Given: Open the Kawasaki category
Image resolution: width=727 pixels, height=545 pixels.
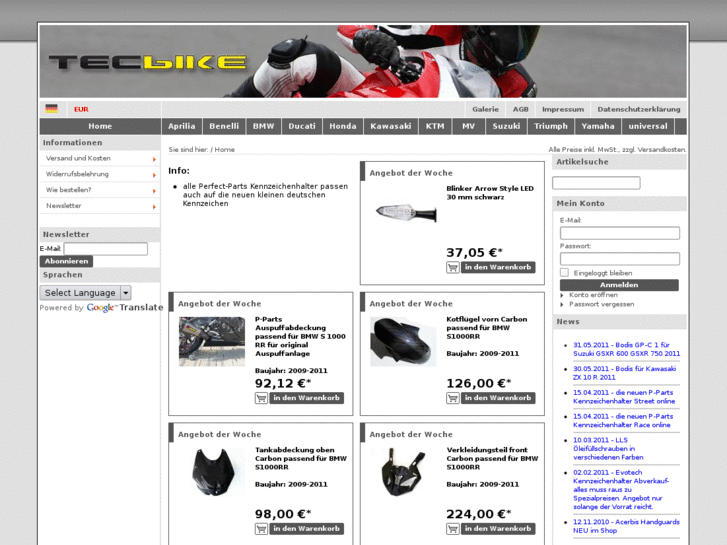Looking at the screenshot, I should 390,126.
